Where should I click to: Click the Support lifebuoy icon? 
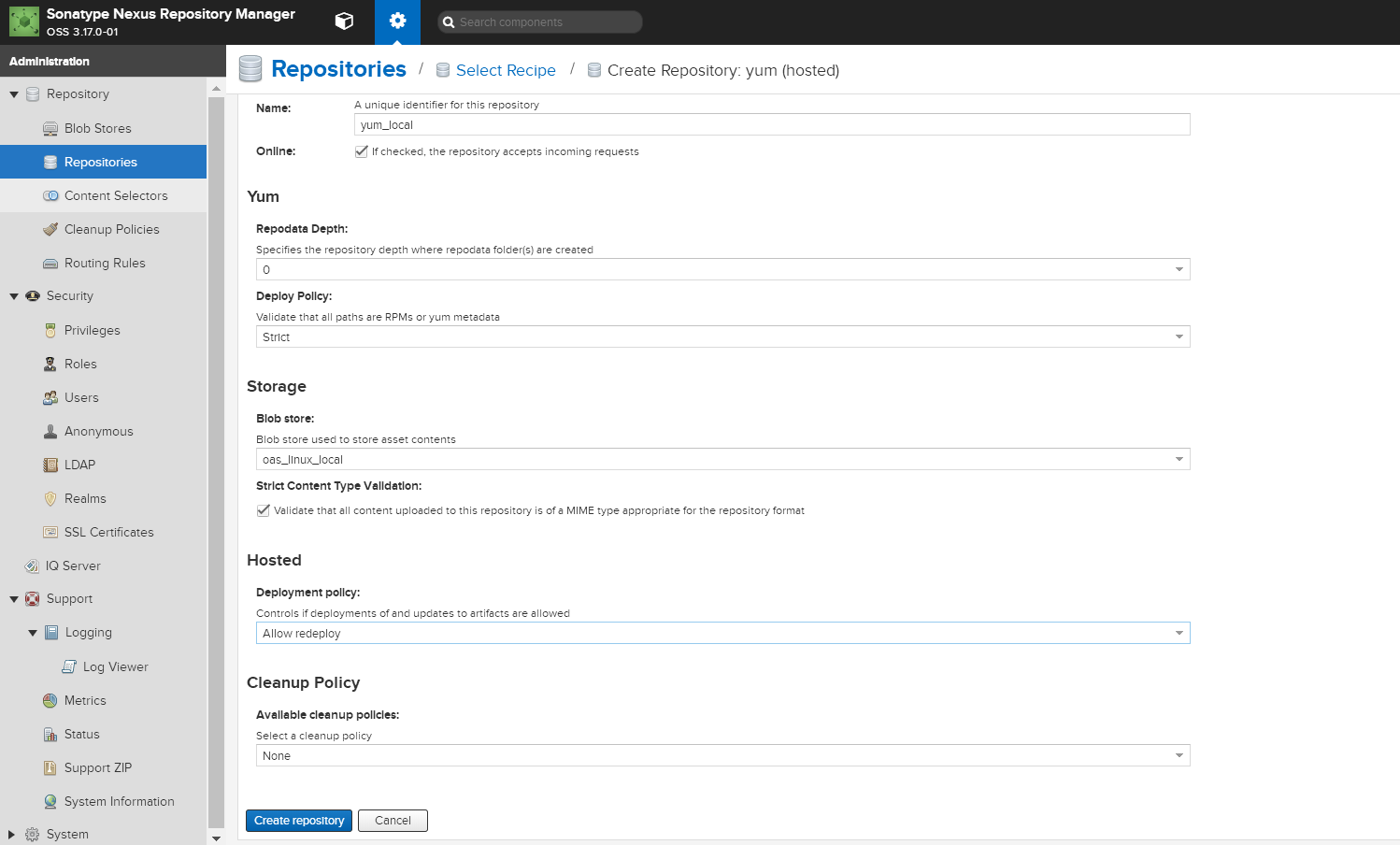33,599
